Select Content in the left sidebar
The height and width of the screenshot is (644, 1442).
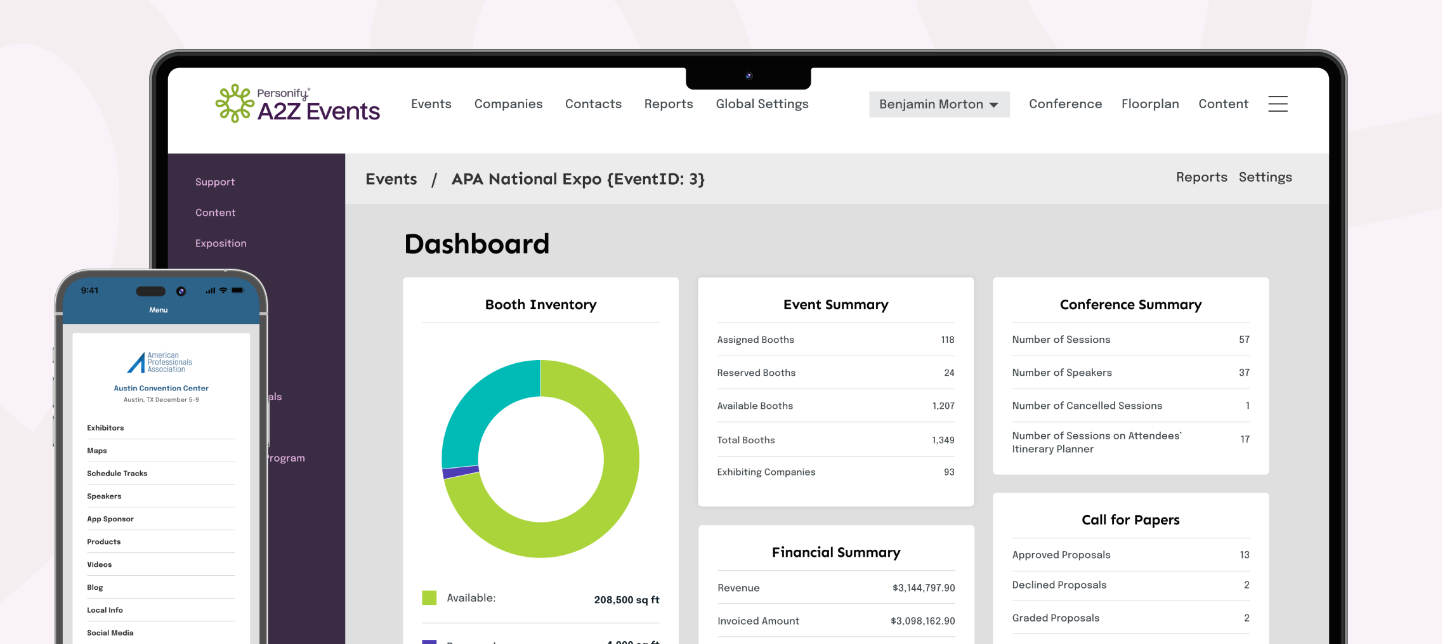coord(215,213)
